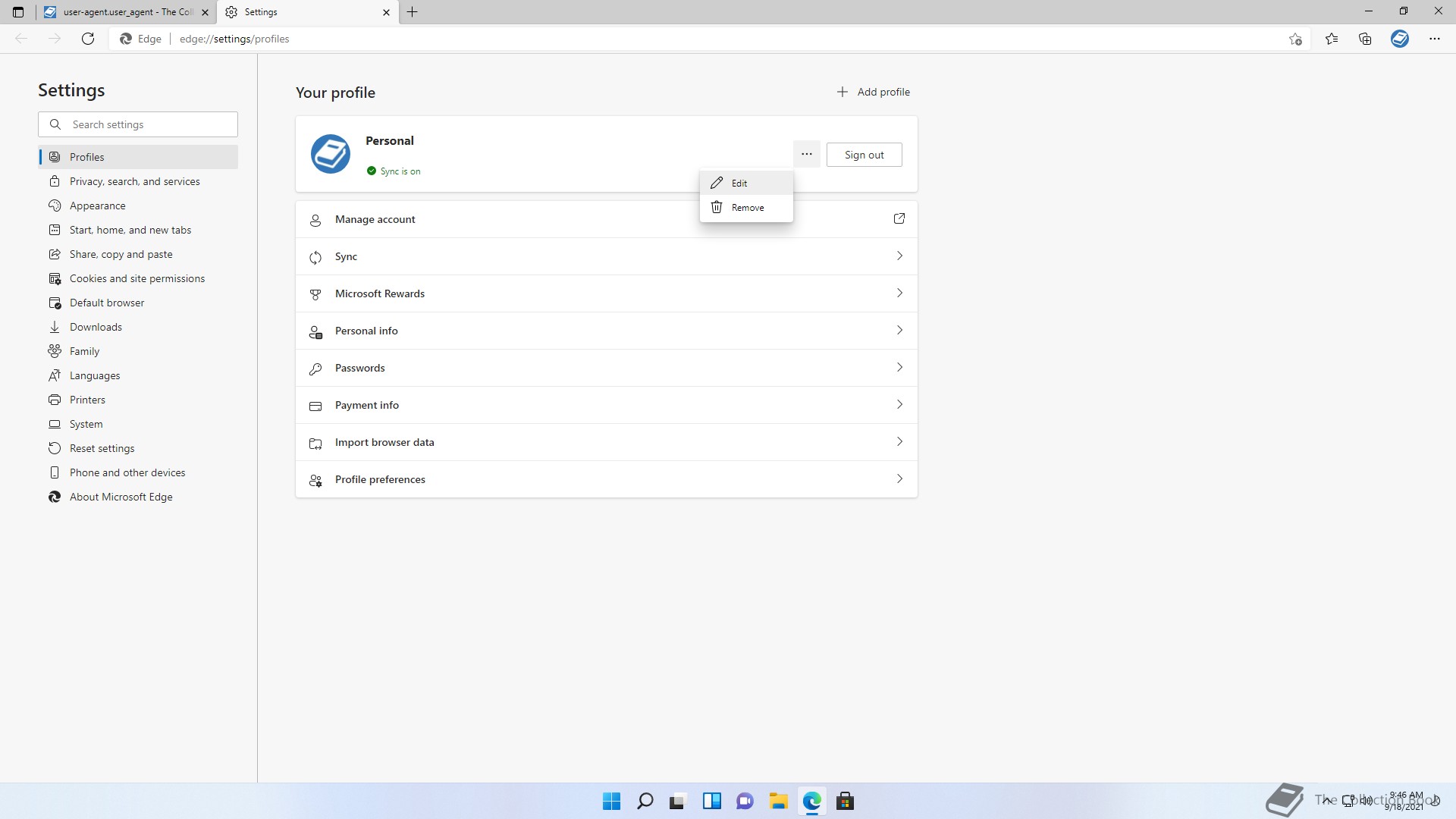
Task: Close the Settings tab
Action: click(386, 12)
